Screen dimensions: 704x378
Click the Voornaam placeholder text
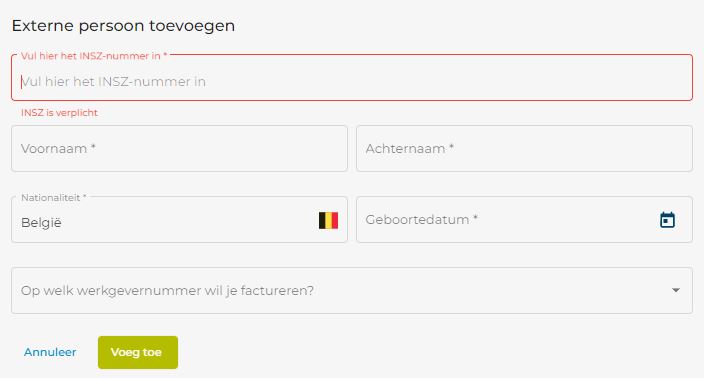point(58,149)
